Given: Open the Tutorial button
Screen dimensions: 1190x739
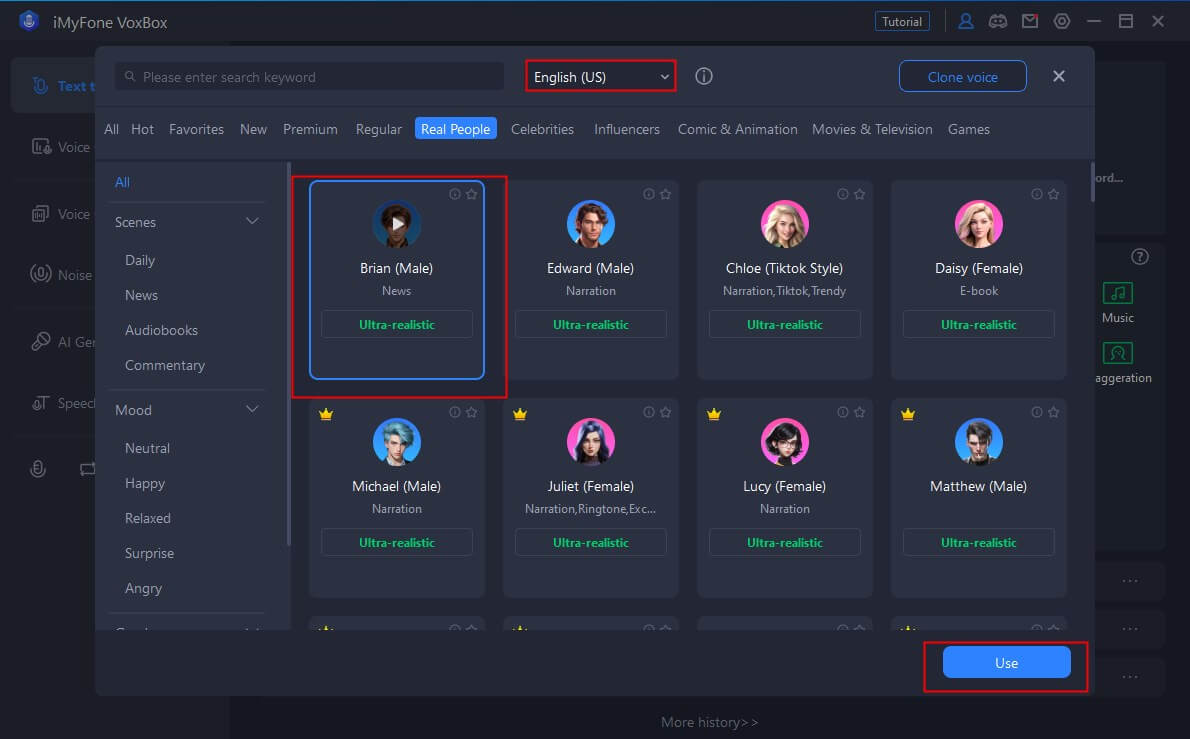Looking at the screenshot, I should [x=902, y=21].
